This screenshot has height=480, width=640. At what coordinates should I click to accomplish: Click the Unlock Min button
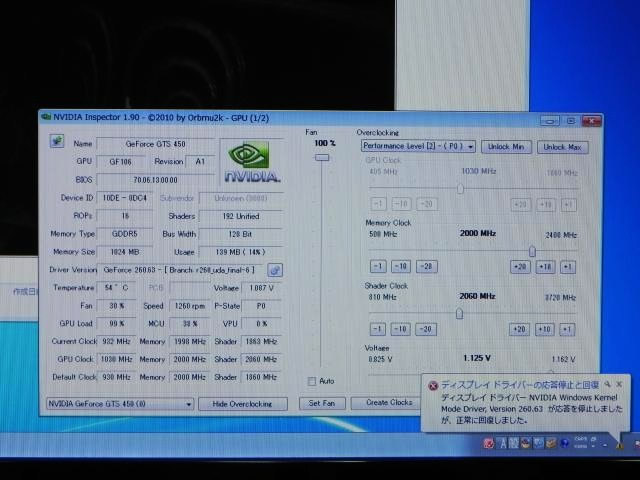coord(506,147)
